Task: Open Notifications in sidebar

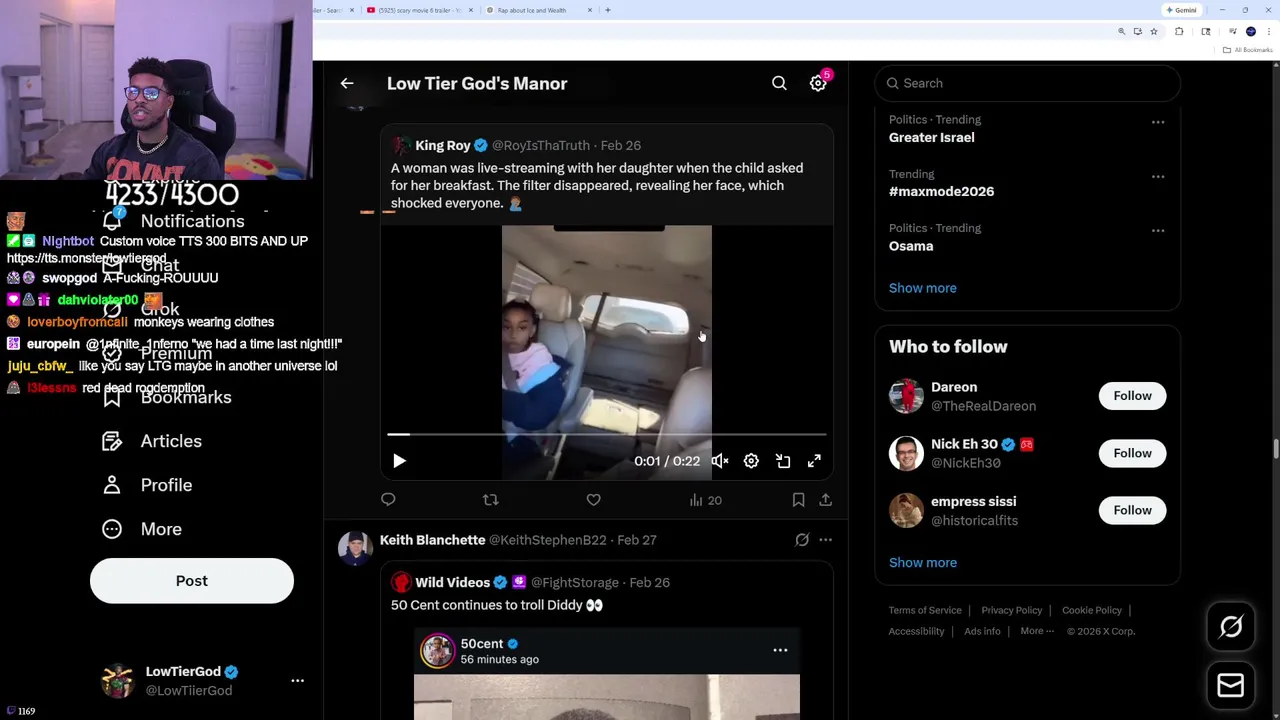Action: [x=174, y=221]
